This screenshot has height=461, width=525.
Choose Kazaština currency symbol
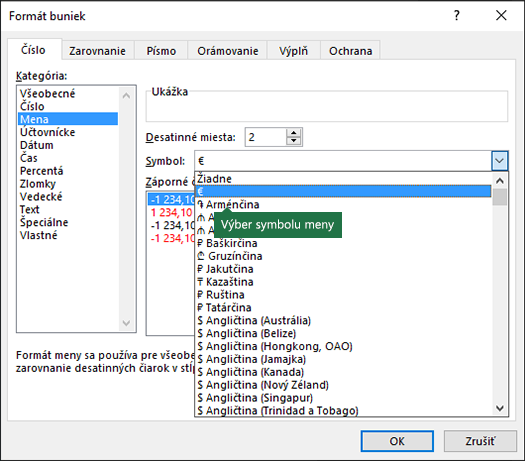(x=344, y=282)
